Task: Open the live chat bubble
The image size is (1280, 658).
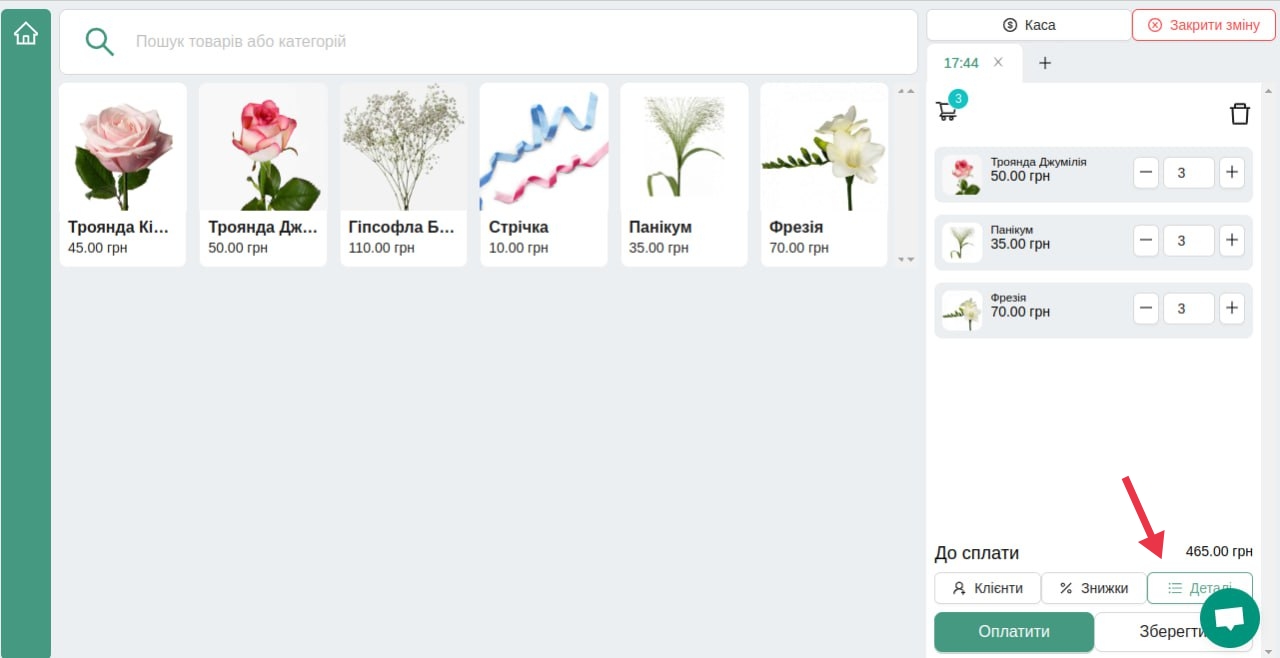Action: [1229, 619]
